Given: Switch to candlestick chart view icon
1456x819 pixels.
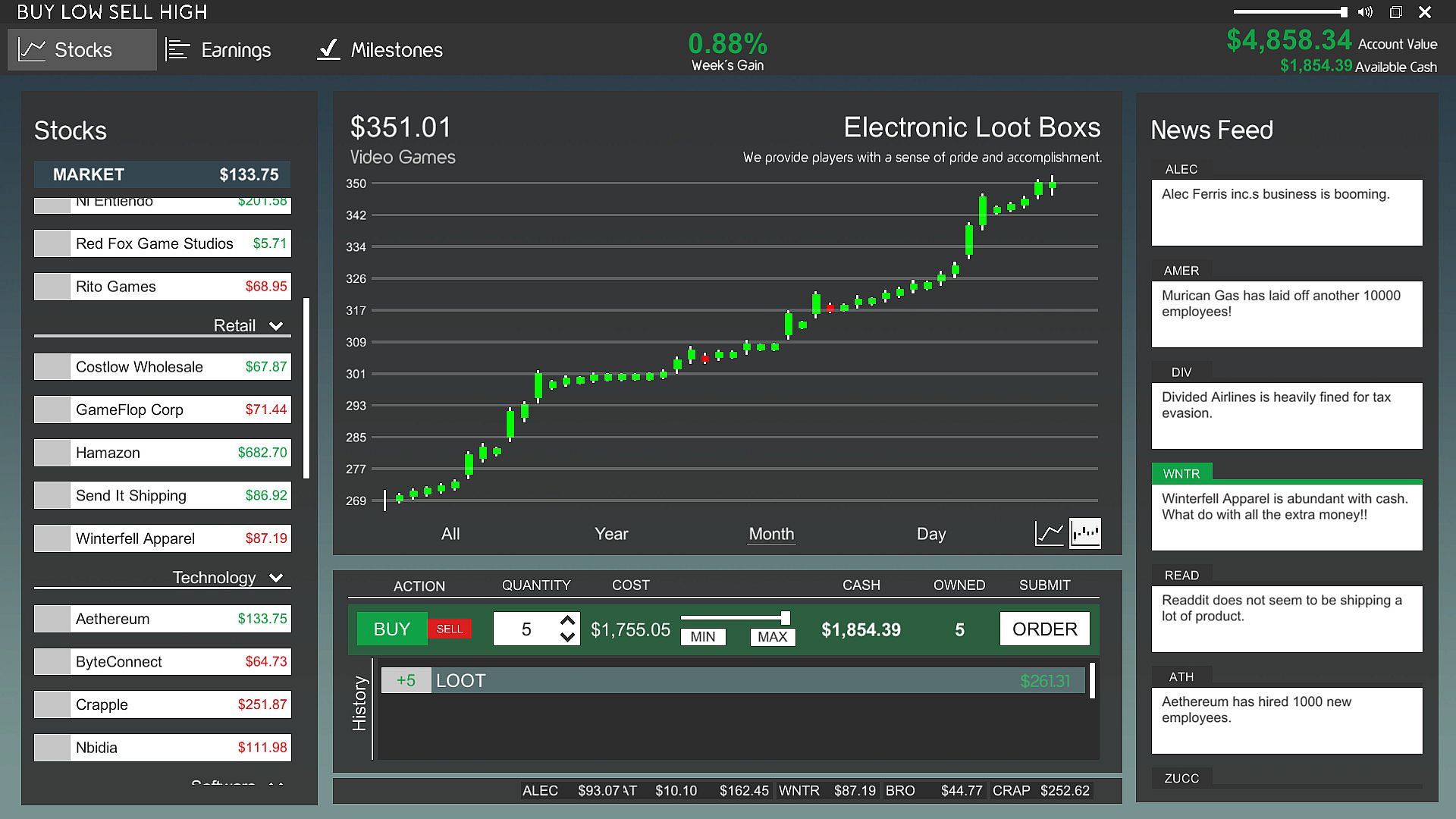Looking at the screenshot, I should coord(1085,533).
